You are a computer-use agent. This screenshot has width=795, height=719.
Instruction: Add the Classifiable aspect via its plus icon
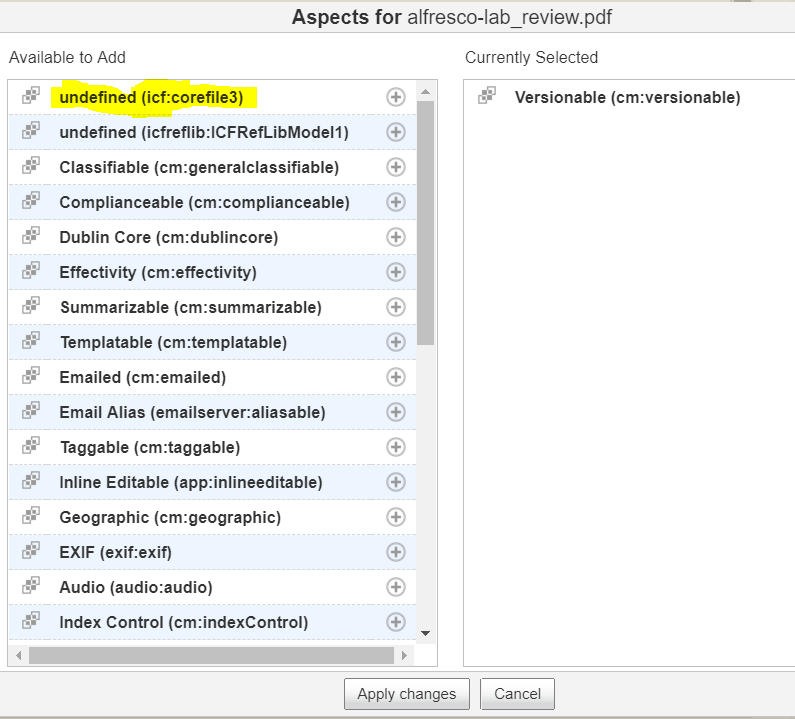point(395,167)
